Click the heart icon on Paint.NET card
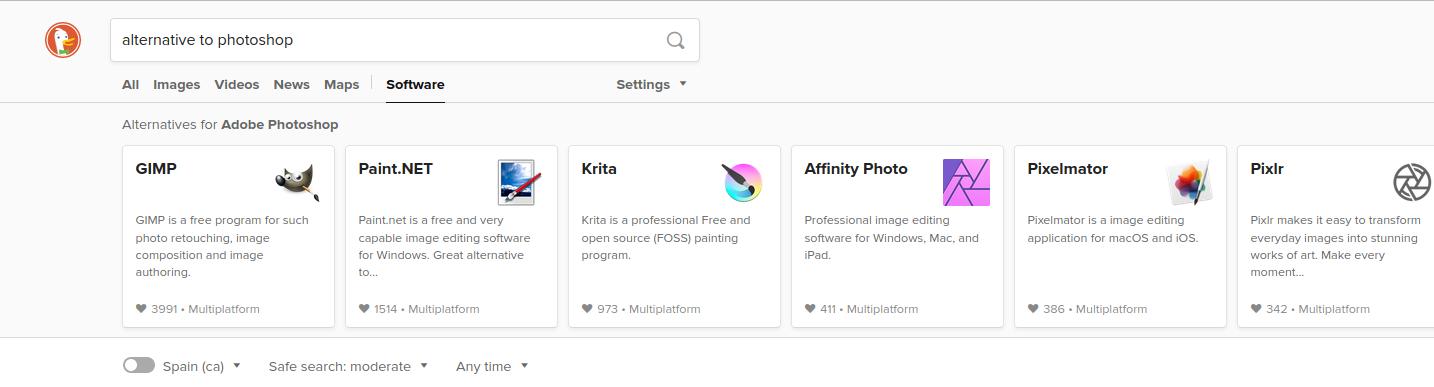 [x=364, y=309]
